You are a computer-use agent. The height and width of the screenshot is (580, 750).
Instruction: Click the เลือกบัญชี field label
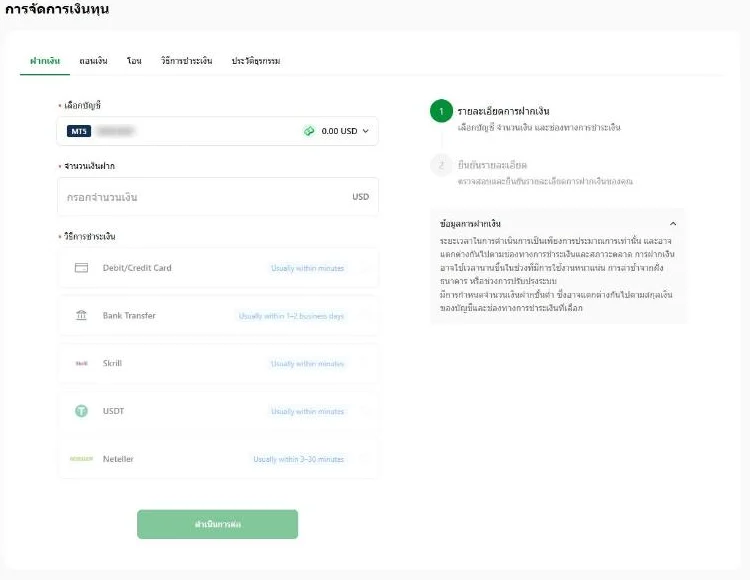pyautogui.click(x=82, y=105)
